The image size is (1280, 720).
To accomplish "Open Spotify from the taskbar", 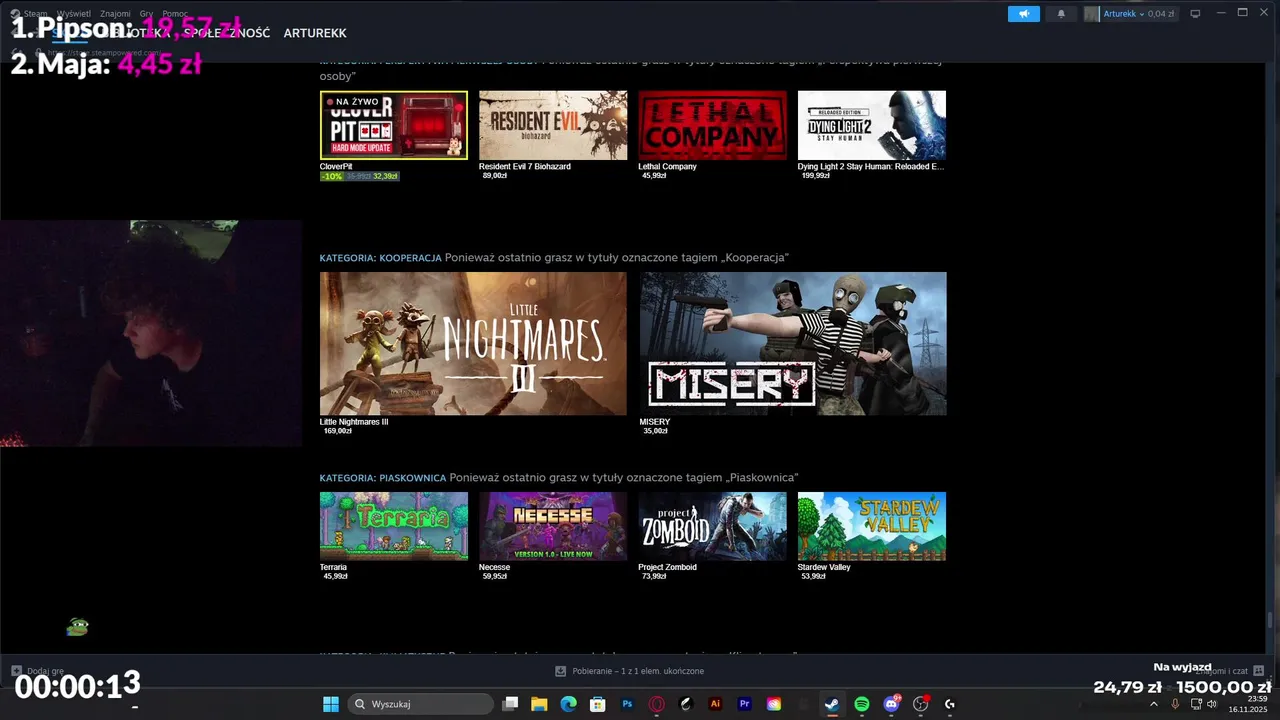I will (862, 704).
